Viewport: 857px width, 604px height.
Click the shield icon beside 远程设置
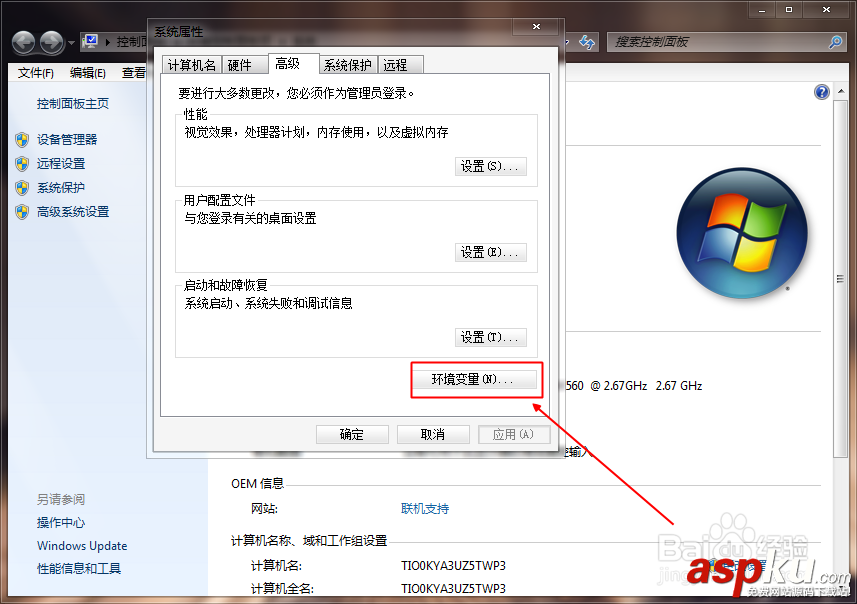pos(22,164)
